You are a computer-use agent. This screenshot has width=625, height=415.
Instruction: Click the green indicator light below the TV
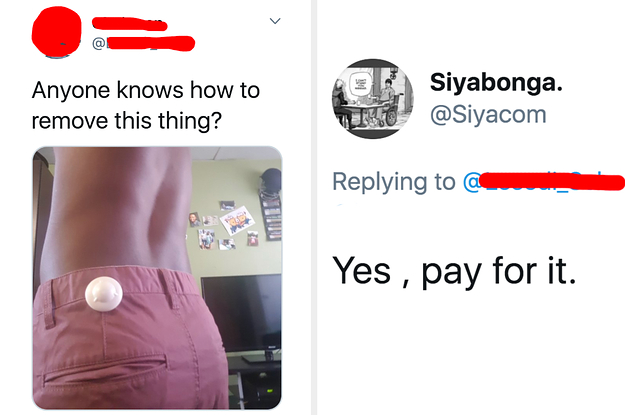pos(269,391)
